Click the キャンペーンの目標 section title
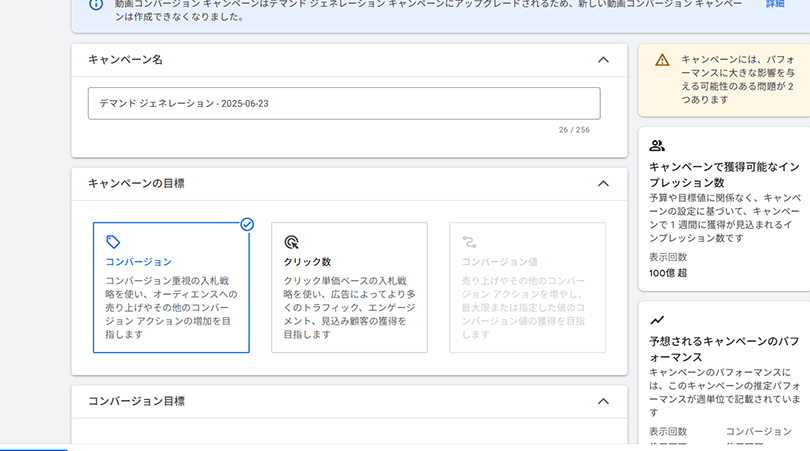The height and width of the screenshot is (451, 810). (136, 184)
